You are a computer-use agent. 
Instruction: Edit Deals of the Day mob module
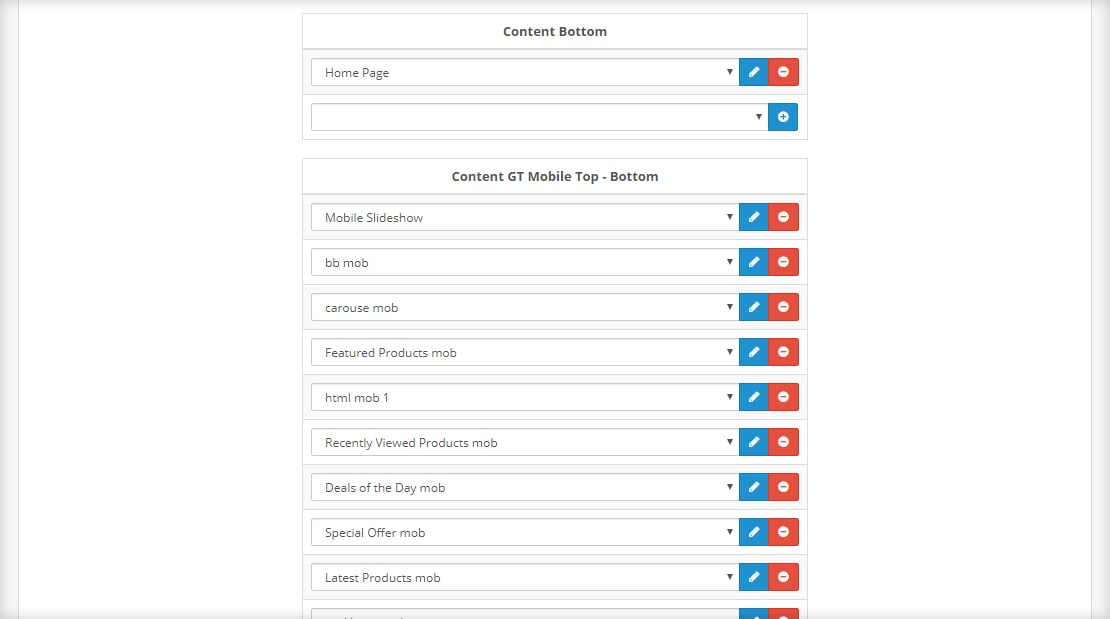tap(754, 487)
